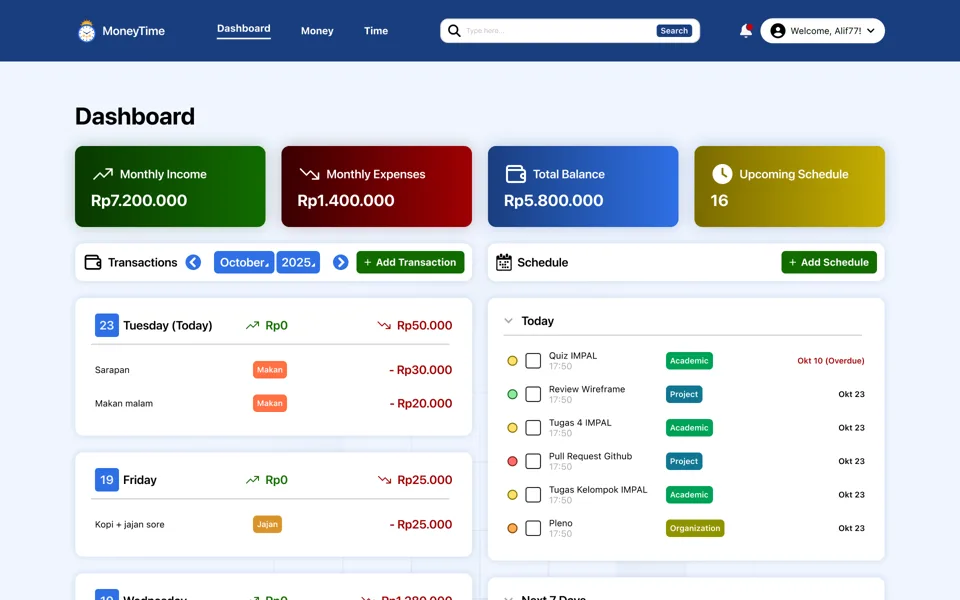Click Project tag on Review Wireframe
This screenshot has height=600, width=960.
coord(684,394)
